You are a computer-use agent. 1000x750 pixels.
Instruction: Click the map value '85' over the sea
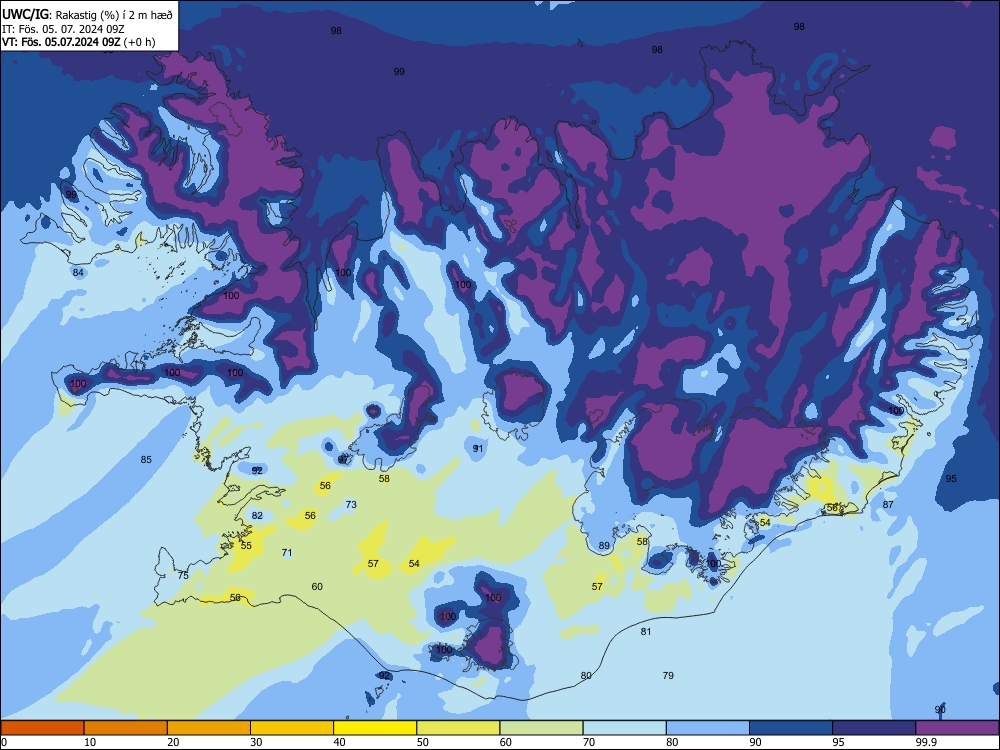[x=146, y=460]
